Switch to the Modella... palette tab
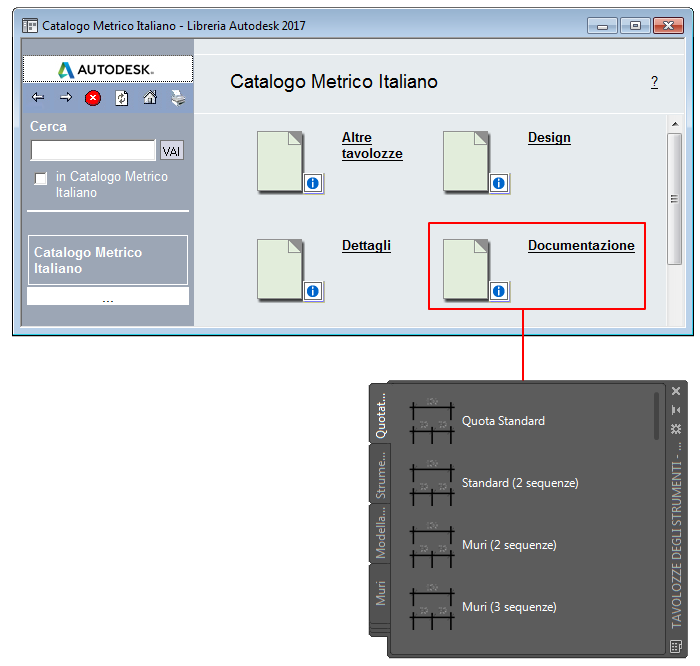The image size is (700, 666). coord(380,534)
